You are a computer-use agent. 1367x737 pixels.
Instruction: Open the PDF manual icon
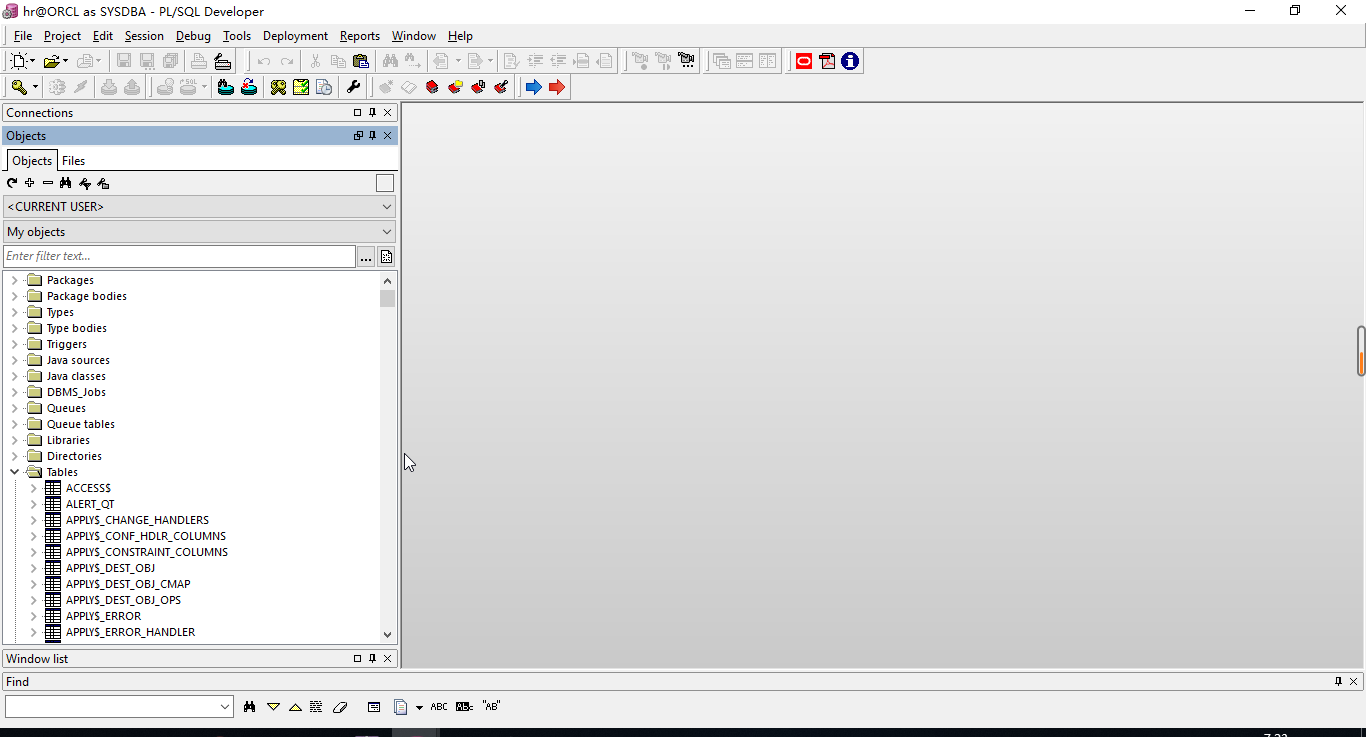(x=827, y=61)
